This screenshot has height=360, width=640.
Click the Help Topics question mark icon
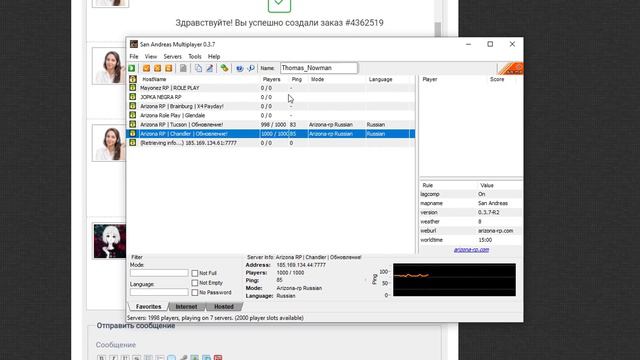pos(240,68)
